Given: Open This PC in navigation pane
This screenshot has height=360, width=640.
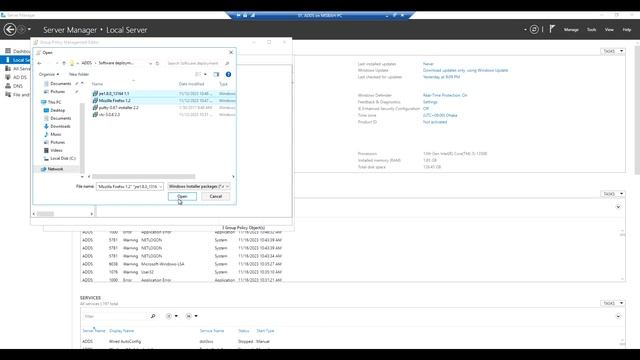Looking at the screenshot, I should click(54, 102).
